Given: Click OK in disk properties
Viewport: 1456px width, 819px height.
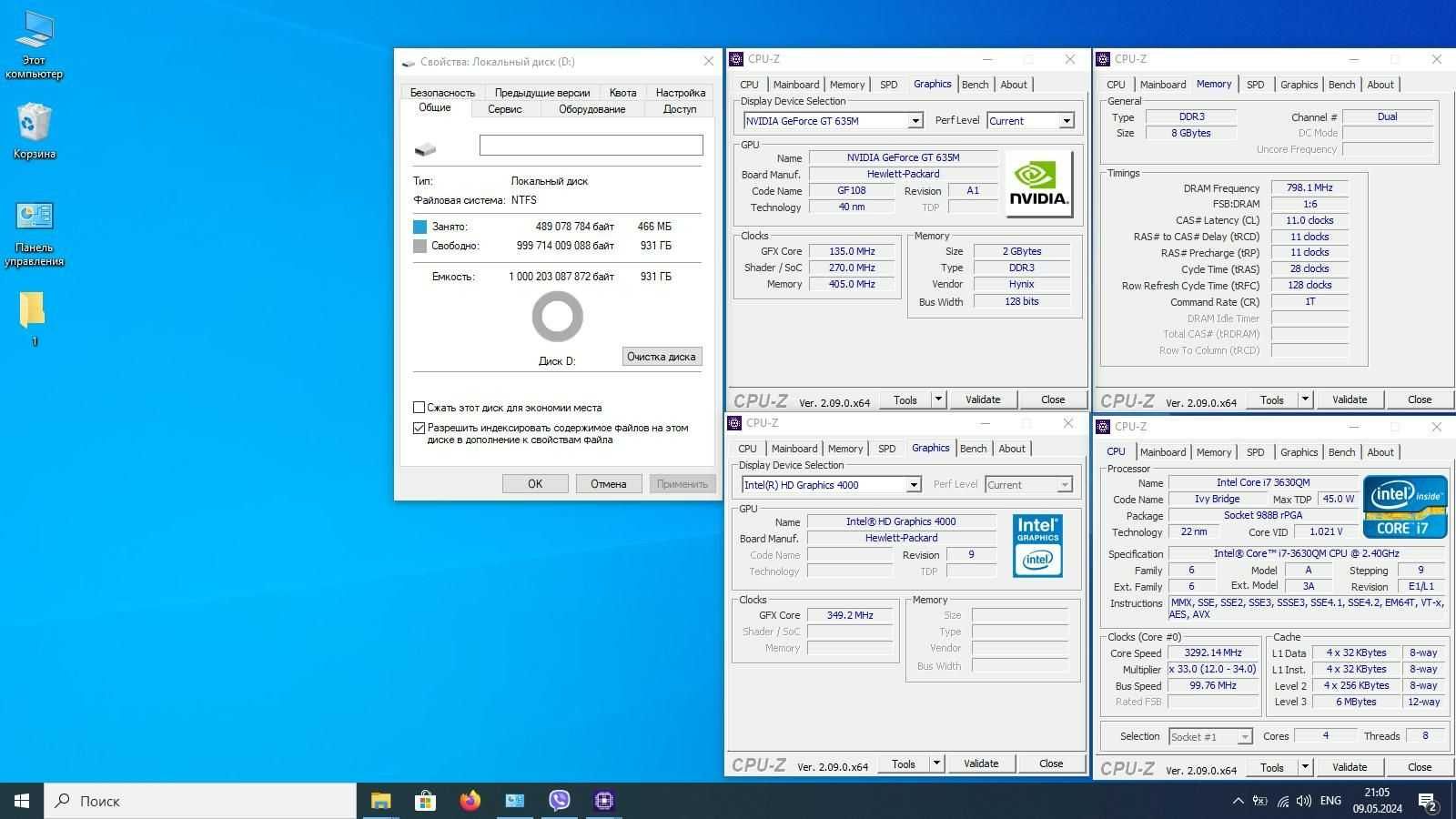Looking at the screenshot, I should pos(535,484).
